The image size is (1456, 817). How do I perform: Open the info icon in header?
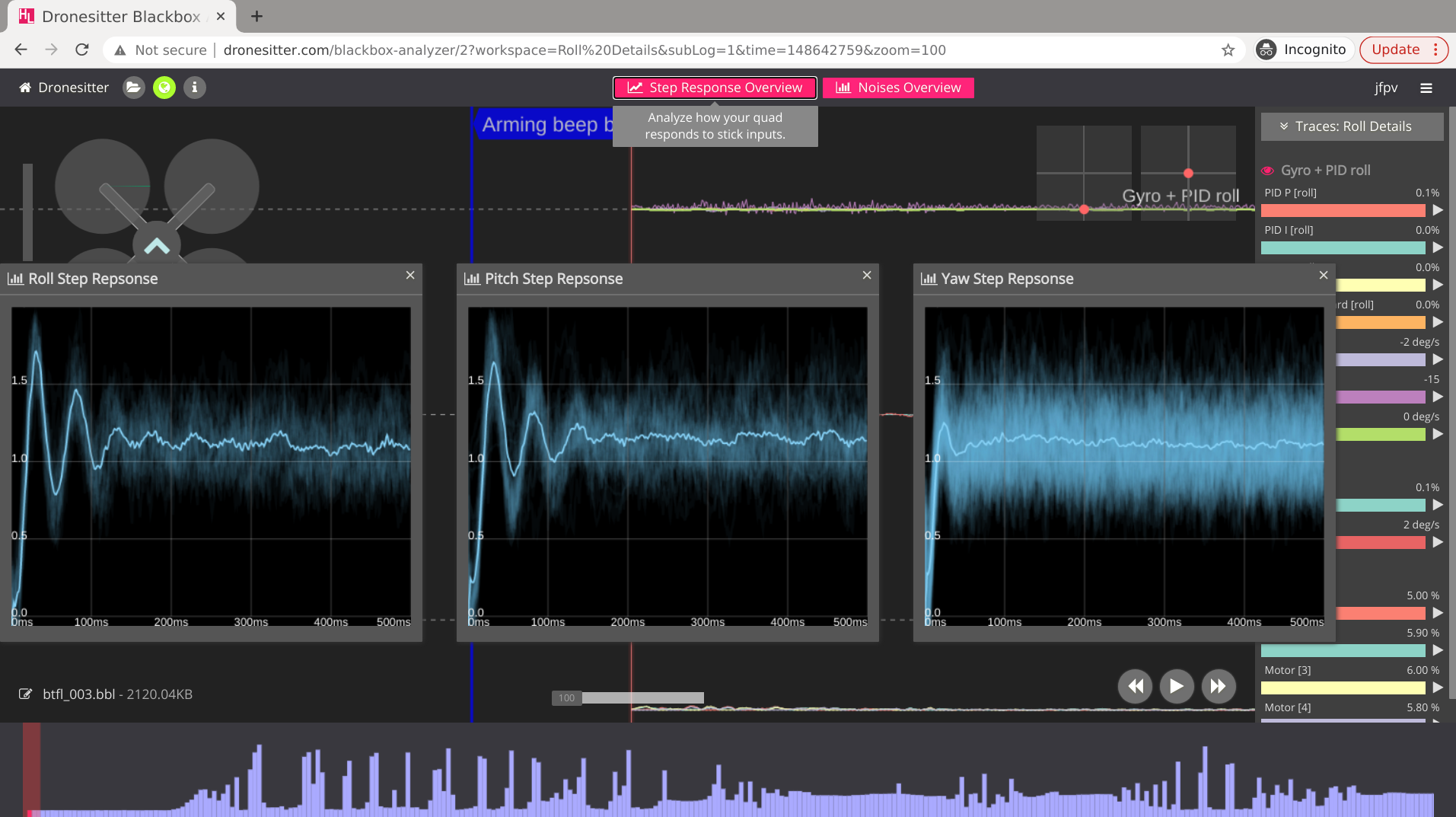click(x=195, y=88)
